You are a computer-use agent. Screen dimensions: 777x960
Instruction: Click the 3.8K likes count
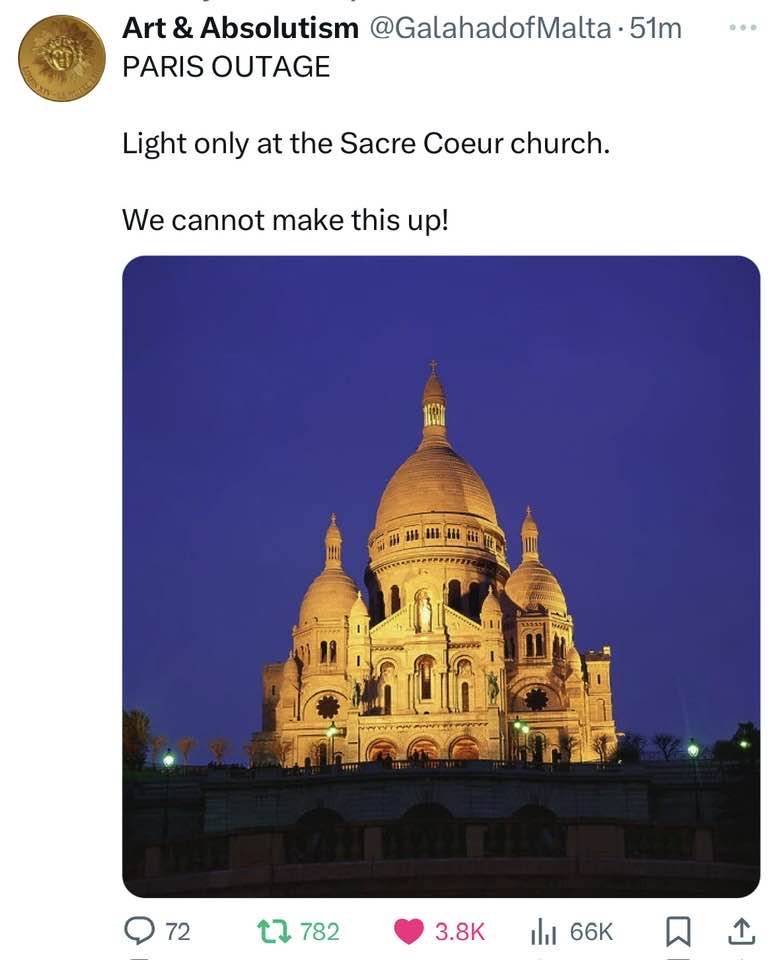[x=460, y=931]
